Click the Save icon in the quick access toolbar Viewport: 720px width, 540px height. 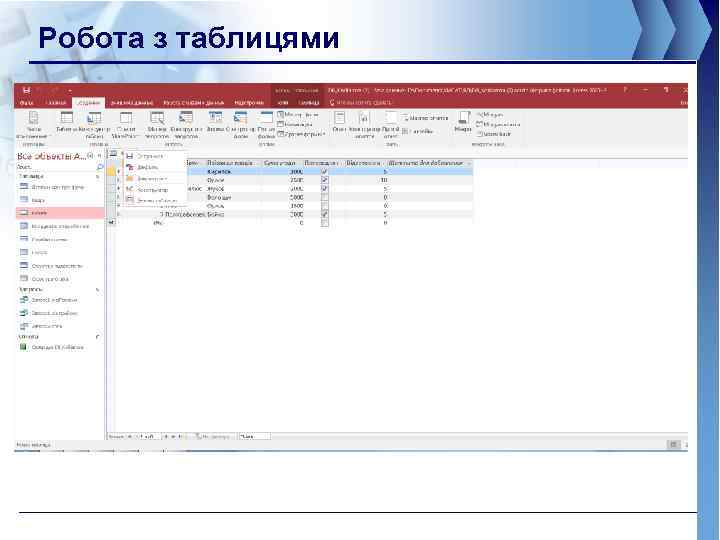click(26, 90)
